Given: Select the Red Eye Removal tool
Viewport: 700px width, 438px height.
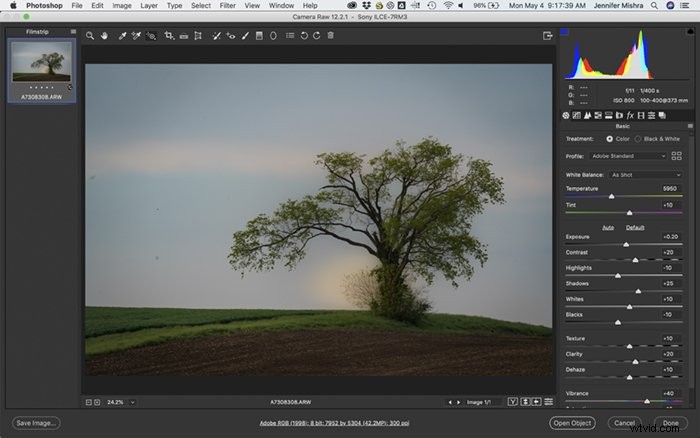Looking at the screenshot, I should tap(231, 36).
